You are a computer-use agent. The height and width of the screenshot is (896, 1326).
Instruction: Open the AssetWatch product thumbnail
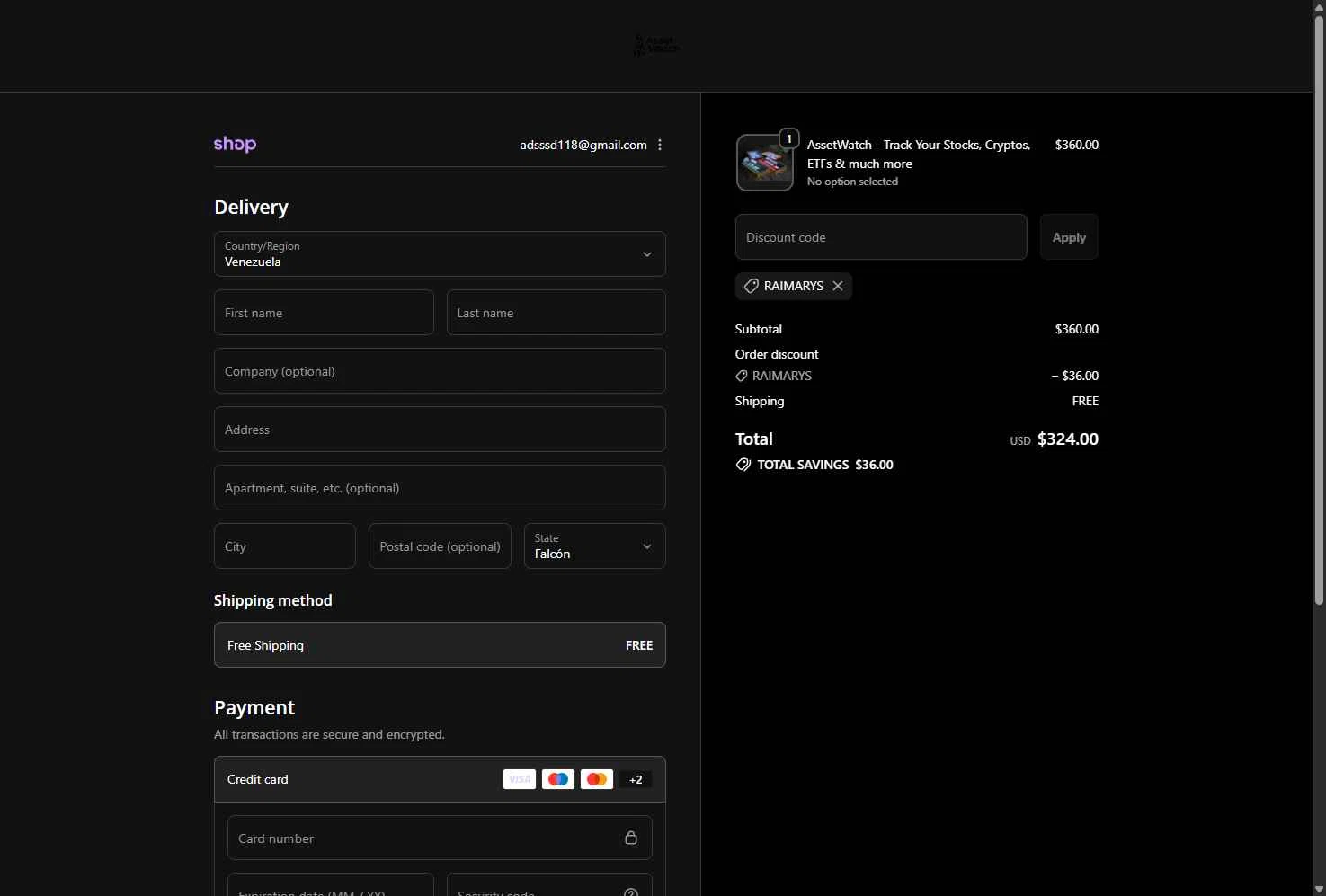[765, 163]
